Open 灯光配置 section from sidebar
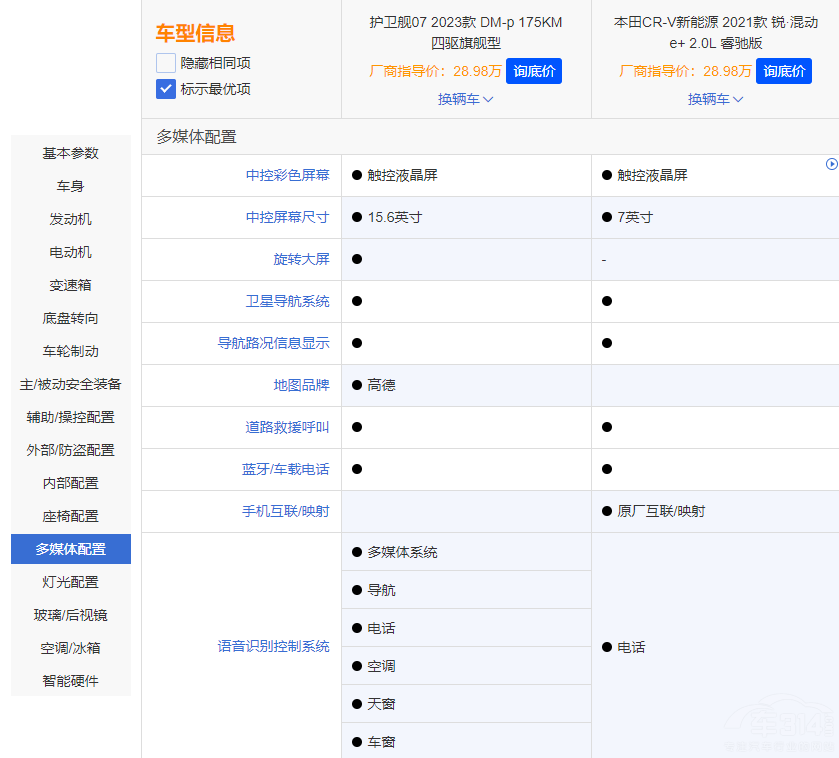839x758 pixels. point(70,582)
